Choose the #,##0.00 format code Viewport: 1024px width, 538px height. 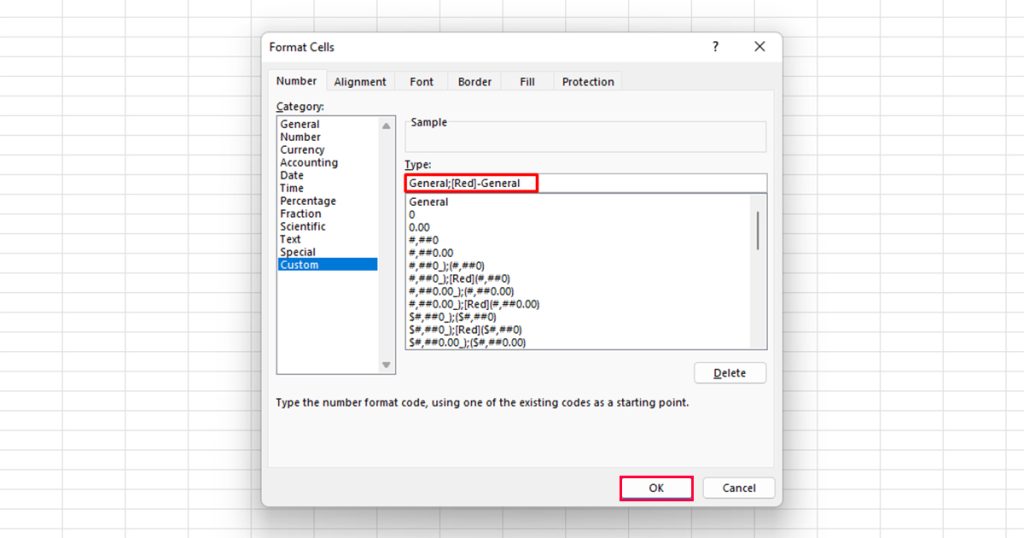431,253
